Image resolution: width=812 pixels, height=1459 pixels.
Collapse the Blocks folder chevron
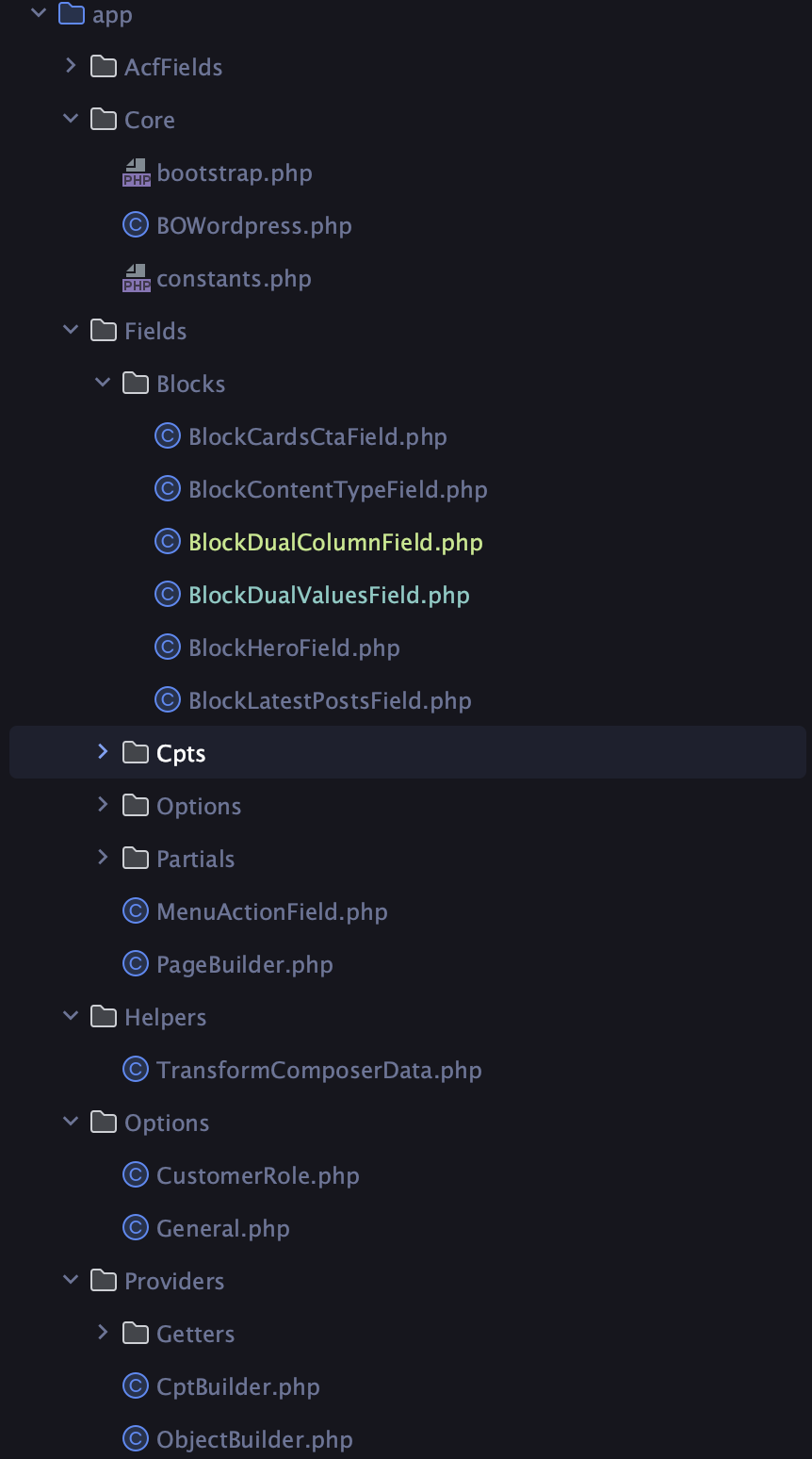pos(103,383)
